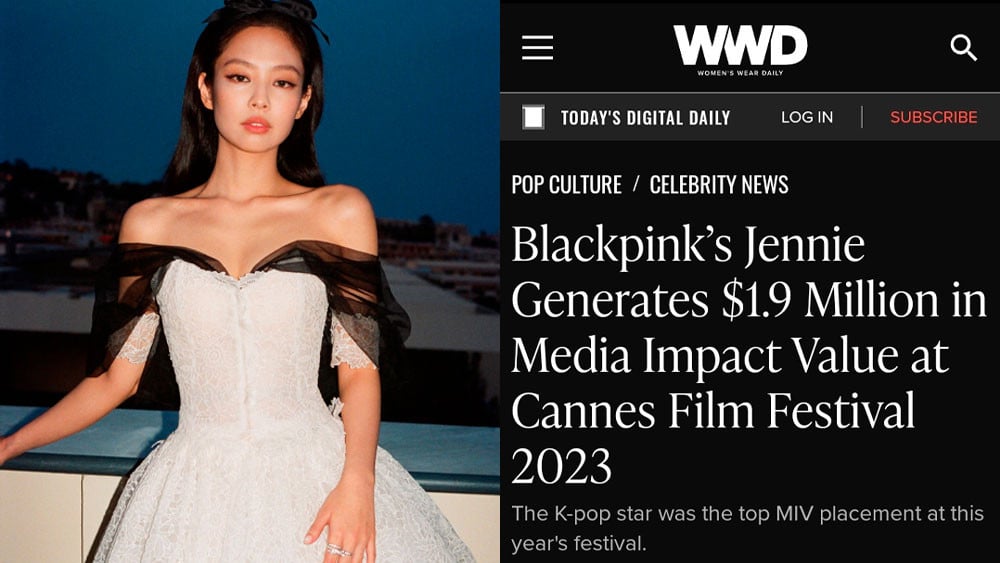This screenshot has width=1000, height=563.
Task: Click the K-pop star subtitle text
Action: [747, 529]
